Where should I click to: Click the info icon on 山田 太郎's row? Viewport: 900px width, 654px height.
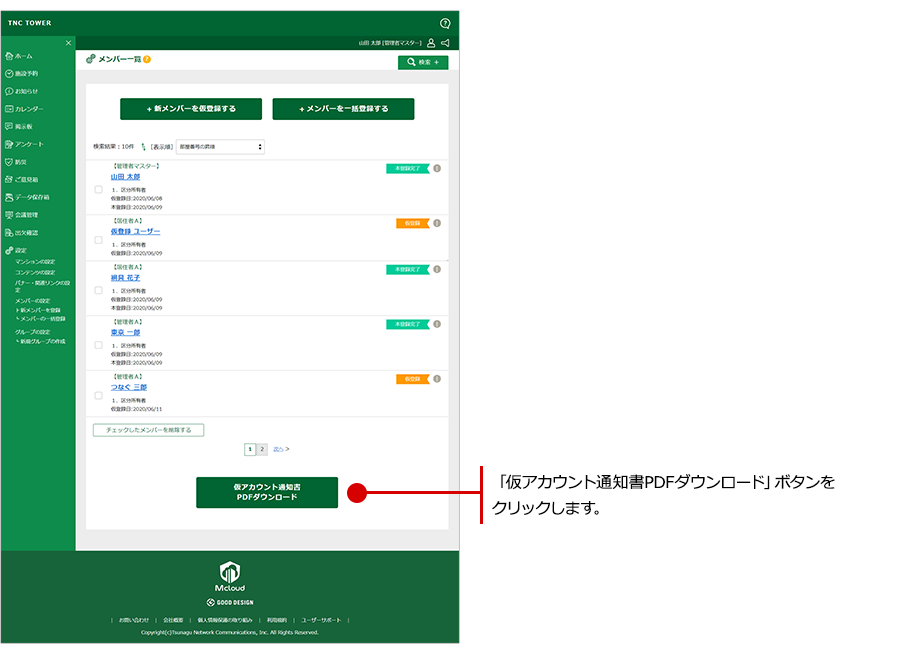[x=437, y=168]
